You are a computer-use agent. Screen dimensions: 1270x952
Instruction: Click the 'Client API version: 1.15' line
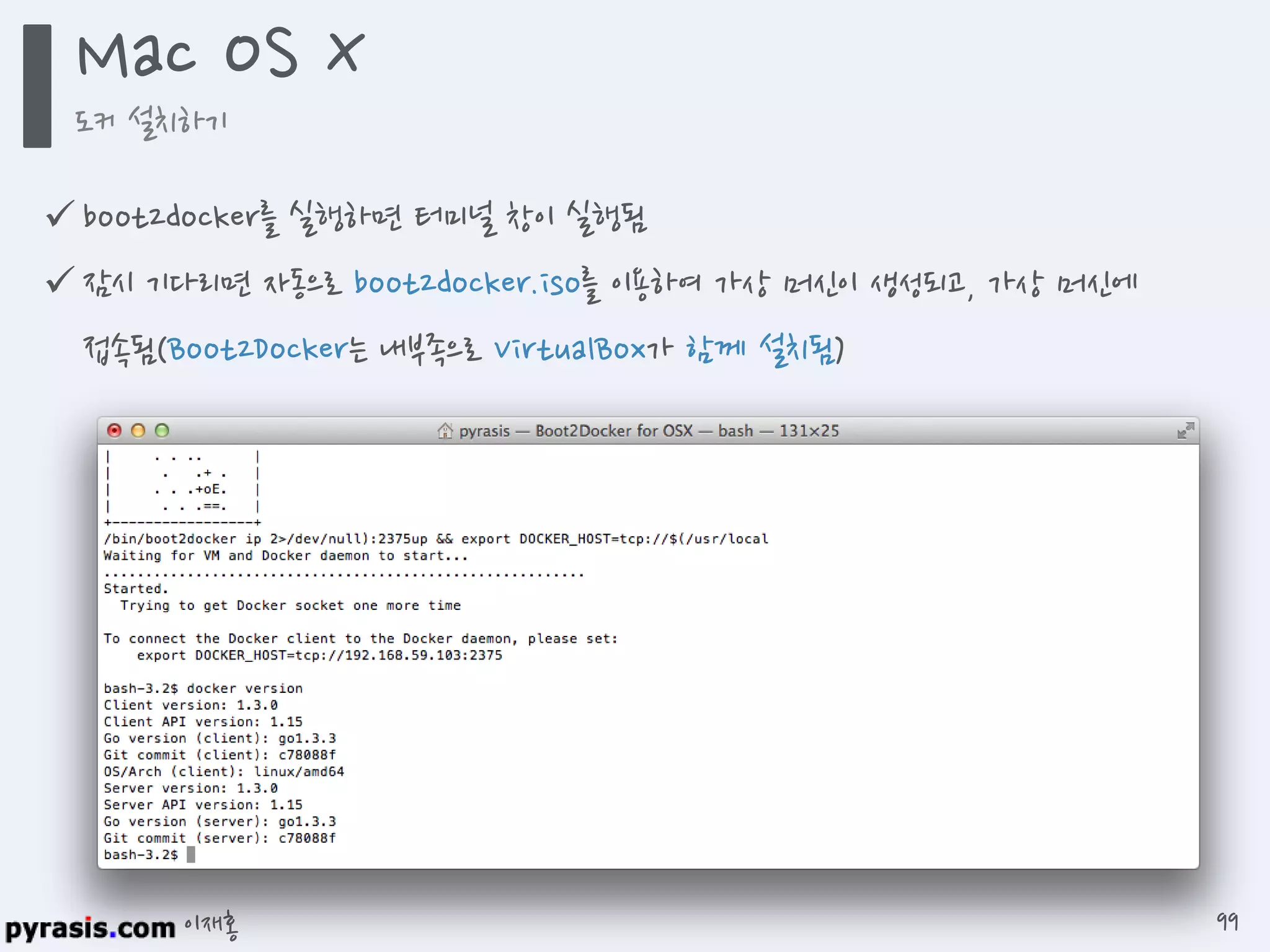[203, 722]
